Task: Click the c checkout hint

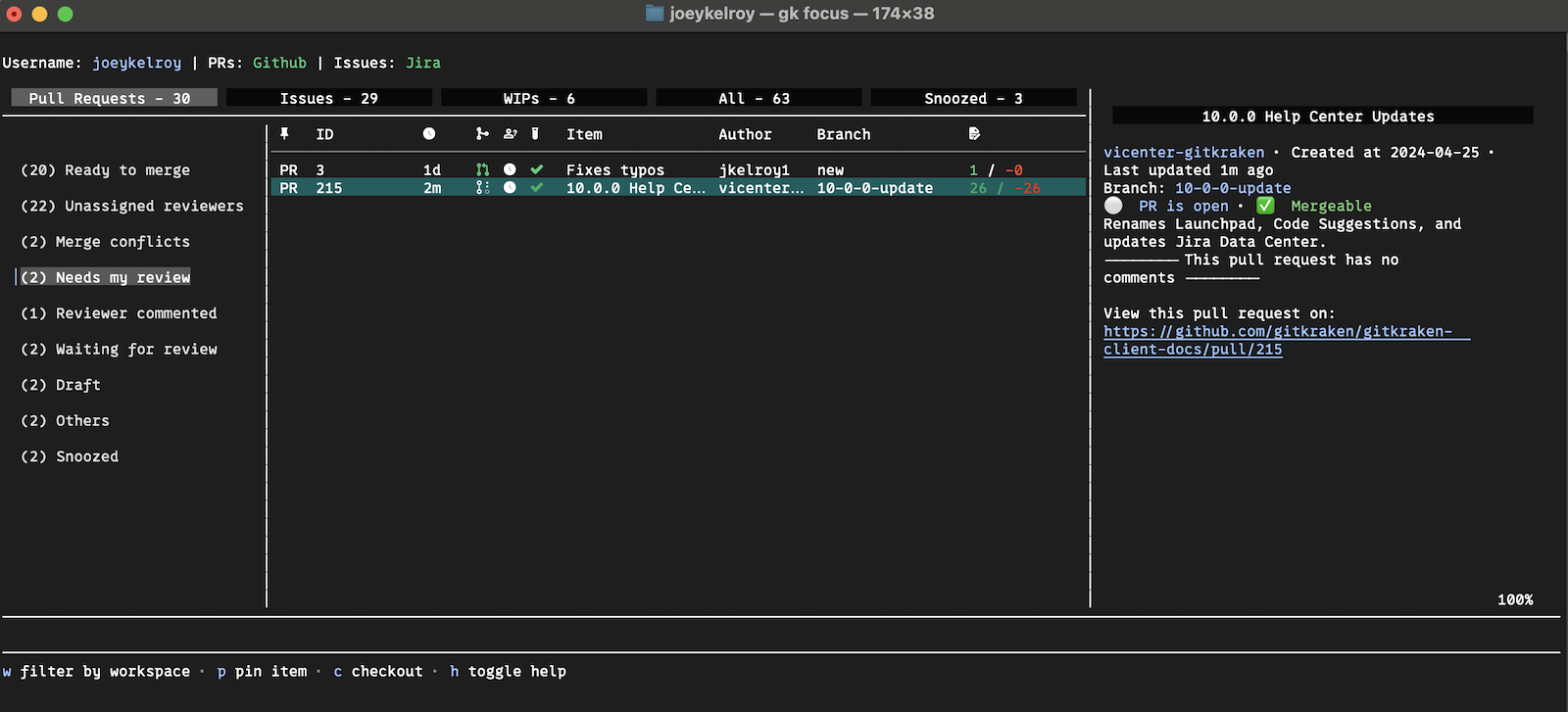Action: point(378,671)
